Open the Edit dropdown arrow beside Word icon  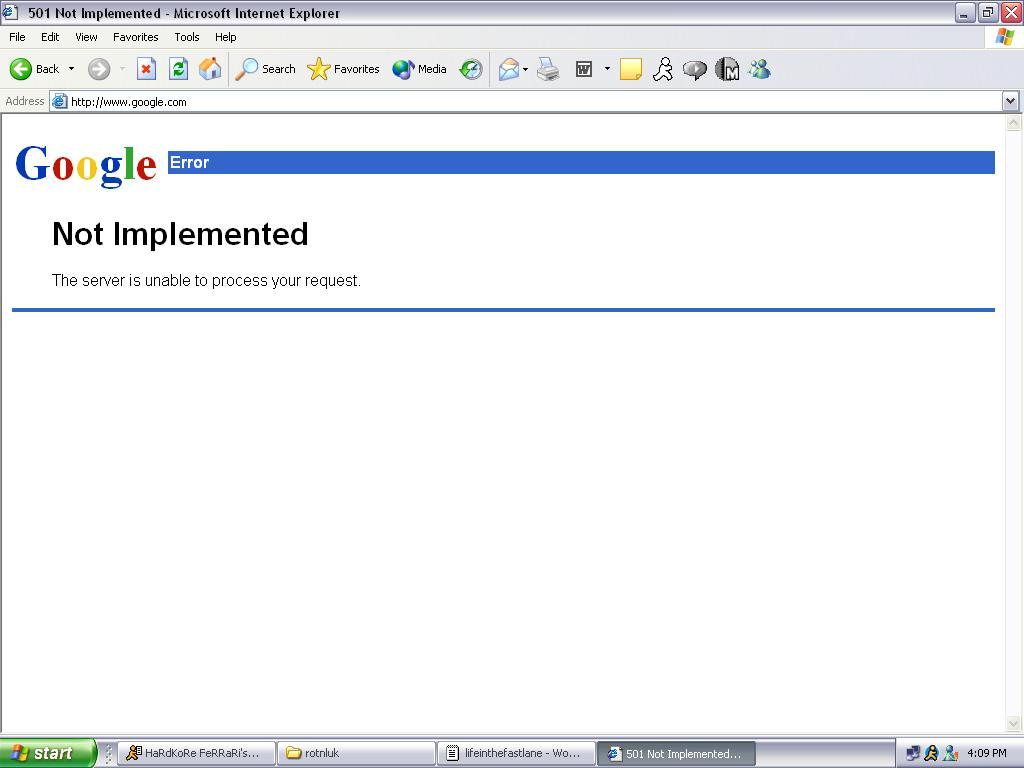pos(607,69)
